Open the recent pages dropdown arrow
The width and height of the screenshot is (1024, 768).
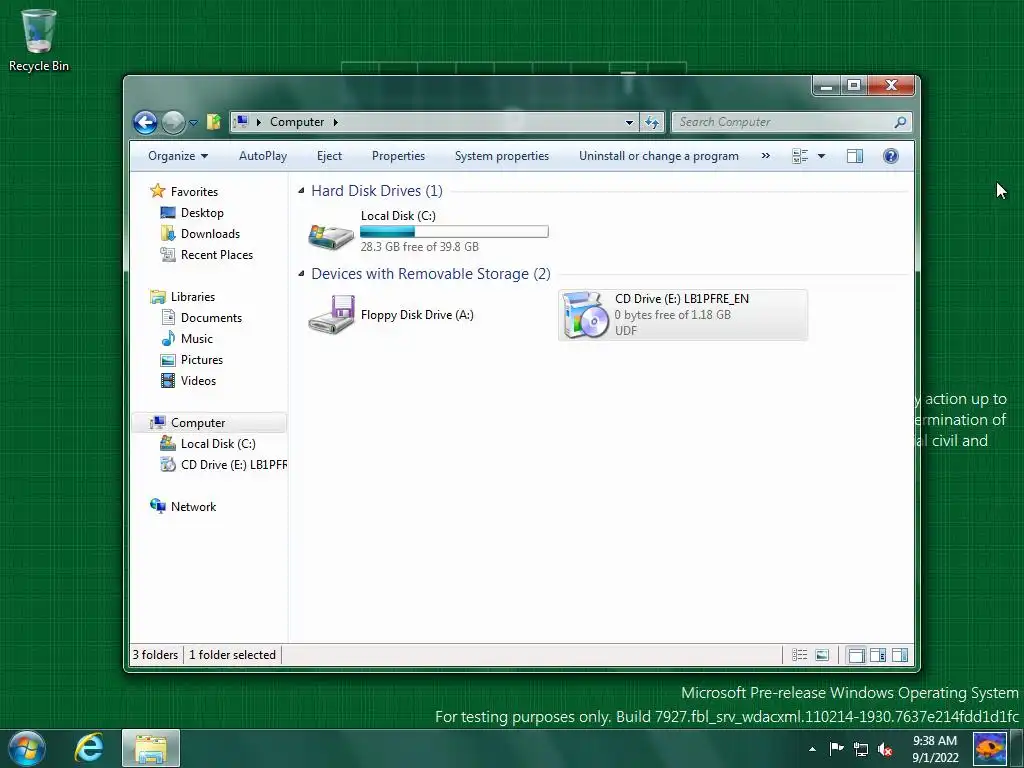193,122
